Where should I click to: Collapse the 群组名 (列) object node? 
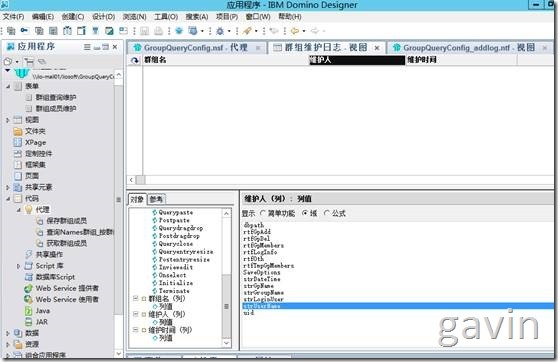point(135,298)
